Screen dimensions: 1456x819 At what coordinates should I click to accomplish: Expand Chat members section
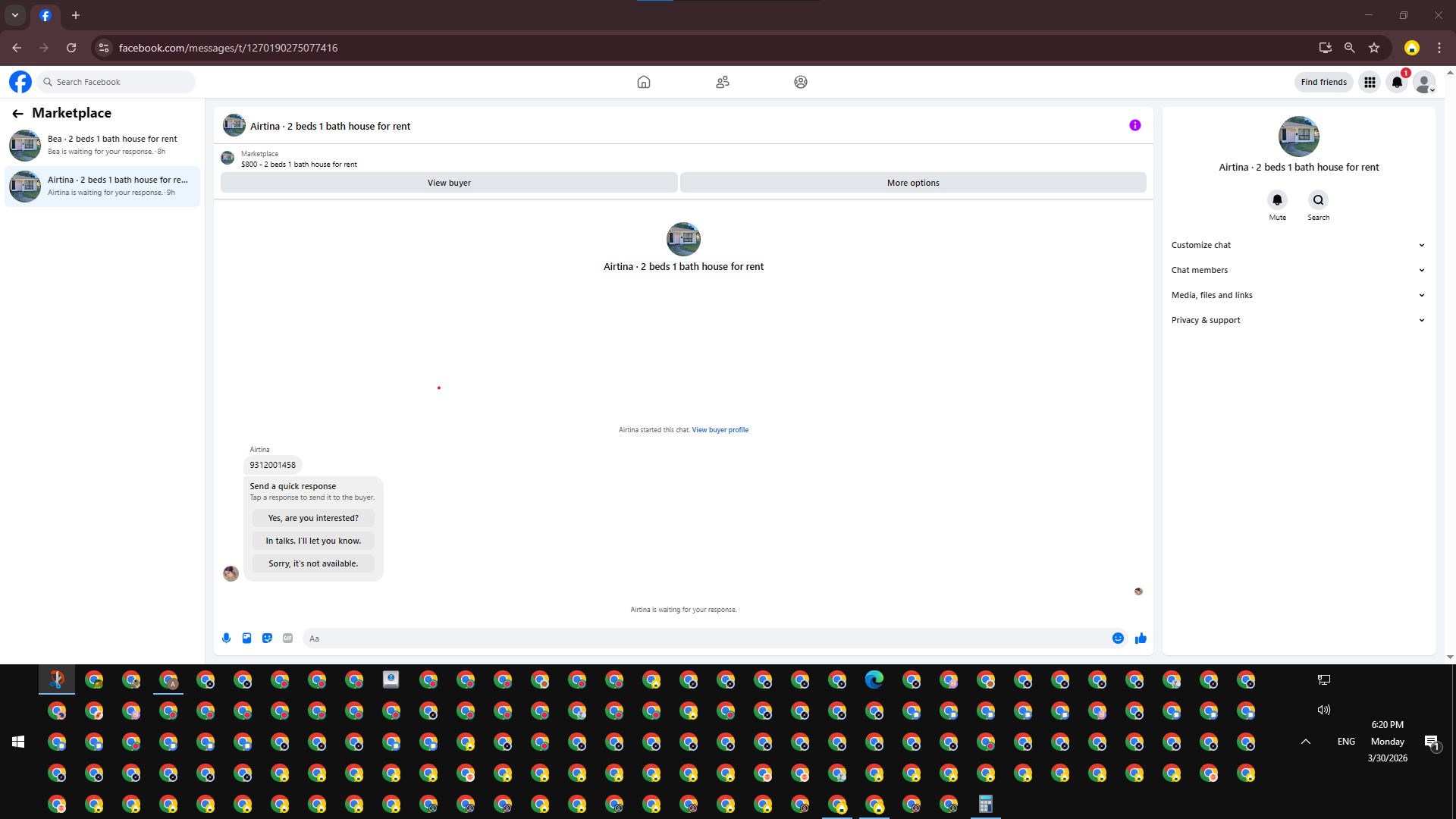(x=1297, y=270)
